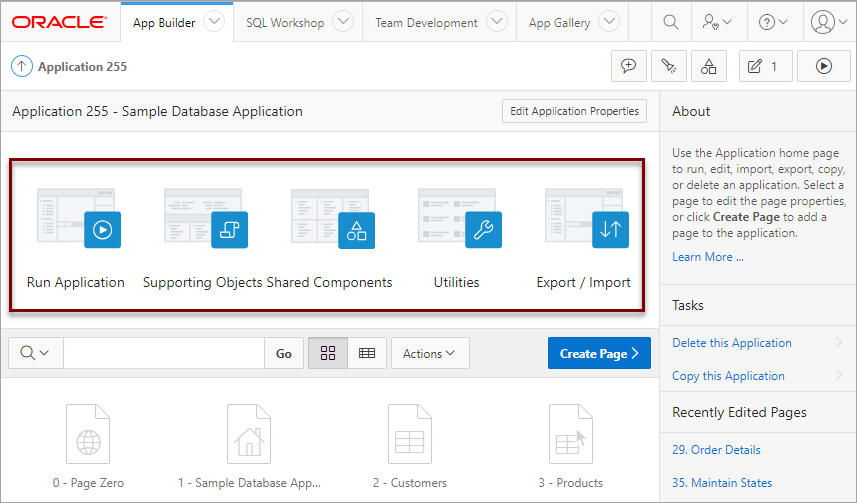Click the 3 - Products page label
This screenshot has width=857, height=503.
point(571,483)
